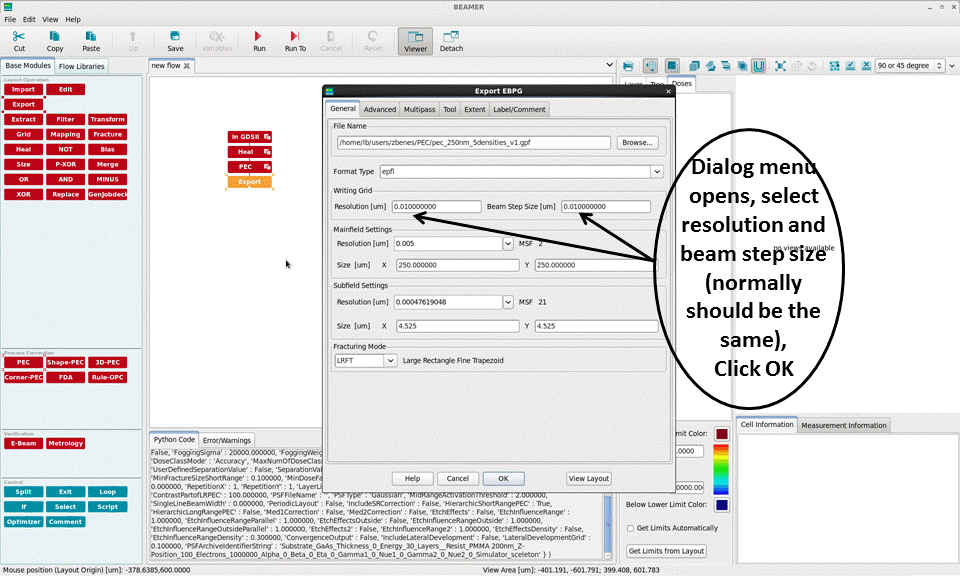This screenshot has height=576, width=960.
Task: Enable Get Limits Automatically checkbox
Action: click(x=630, y=528)
